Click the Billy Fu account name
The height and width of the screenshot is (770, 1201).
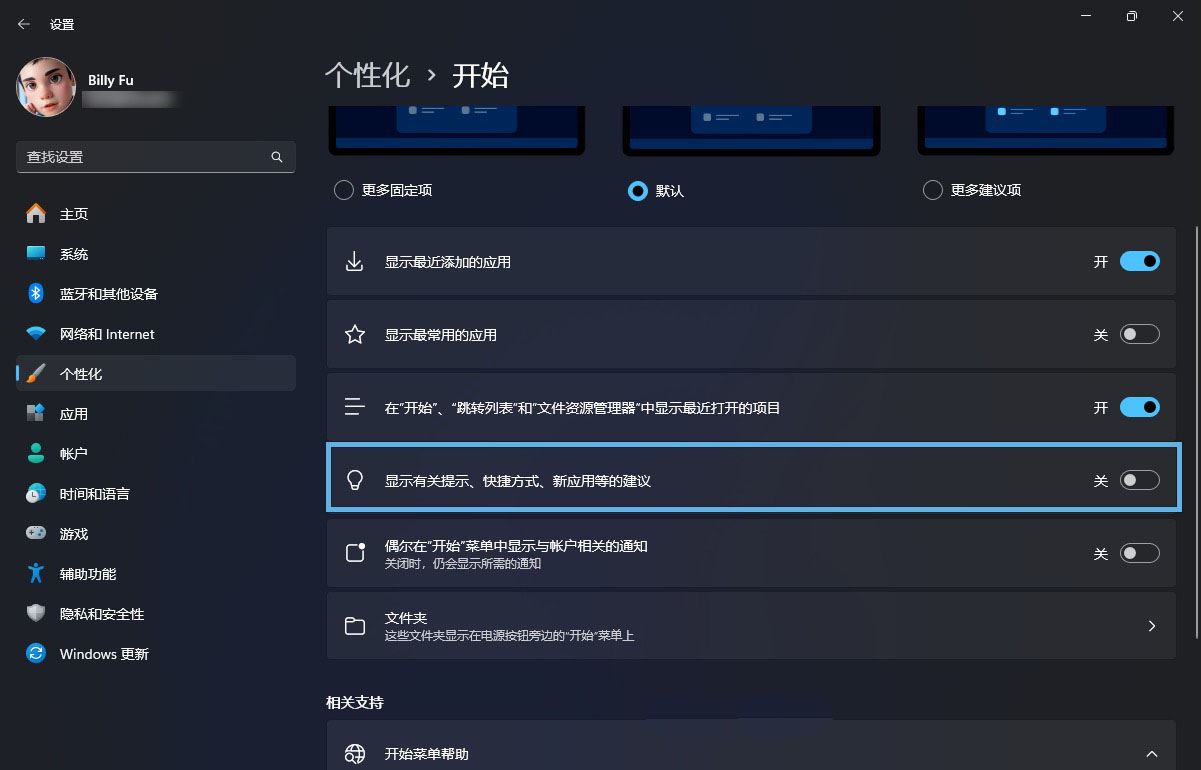pyautogui.click(x=111, y=80)
